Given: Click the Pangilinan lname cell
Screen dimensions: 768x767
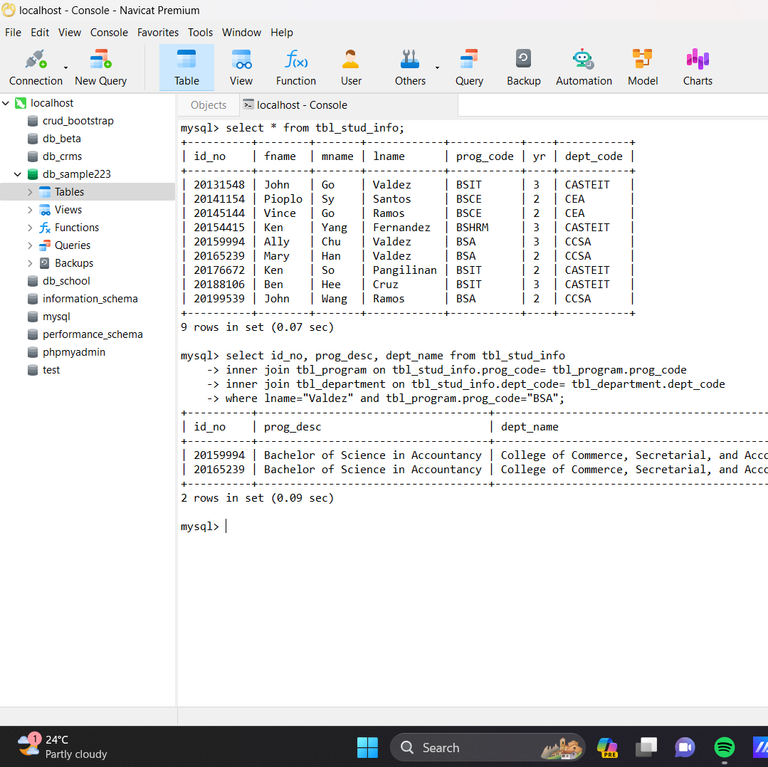Looking at the screenshot, I should coord(405,270).
